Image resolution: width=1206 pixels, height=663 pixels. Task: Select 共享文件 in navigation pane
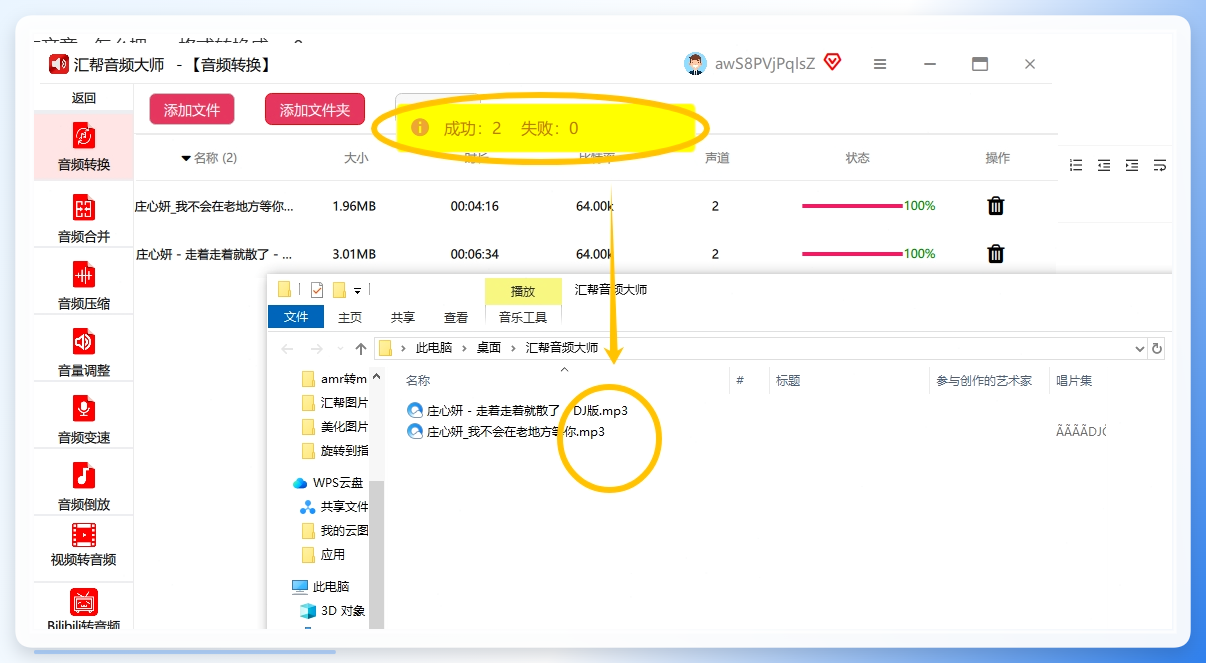coord(335,507)
